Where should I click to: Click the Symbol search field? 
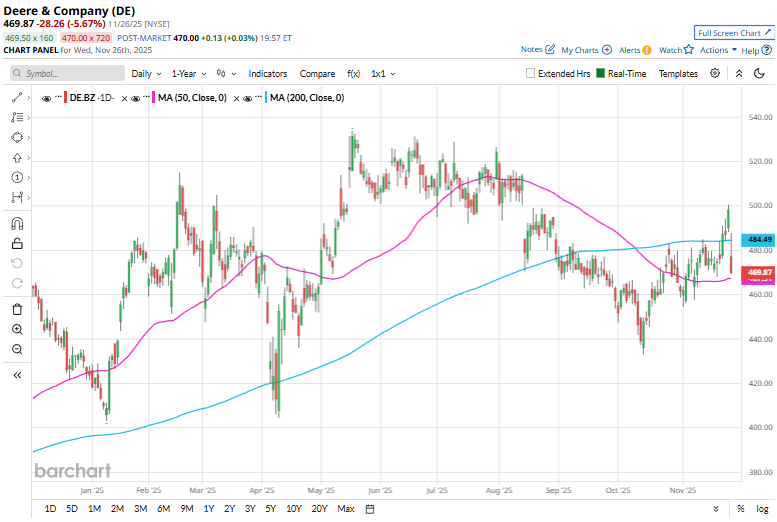pyautogui.click(x=64, y=73)
